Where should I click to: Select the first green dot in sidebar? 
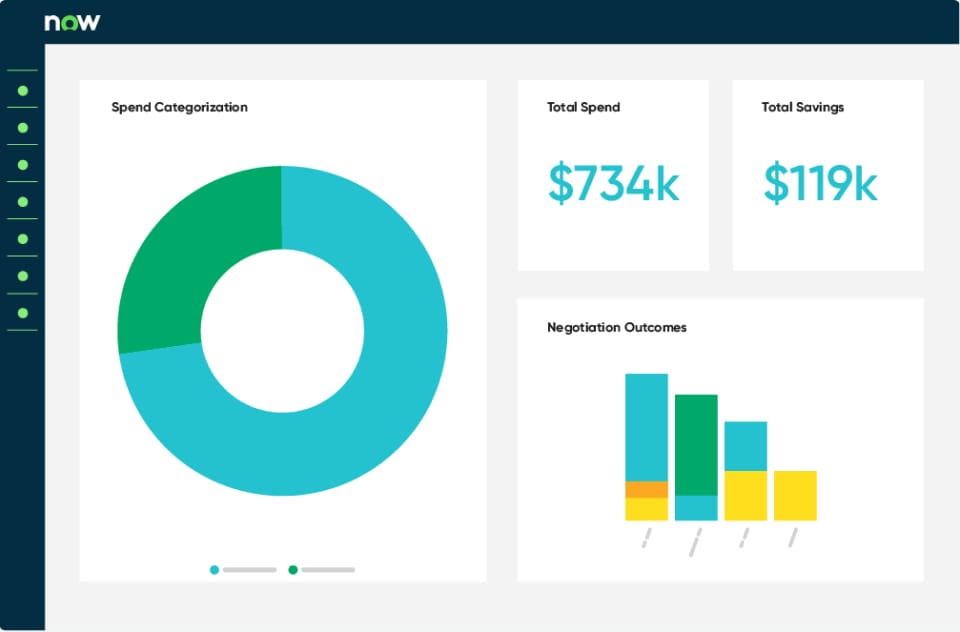[23, 91]
